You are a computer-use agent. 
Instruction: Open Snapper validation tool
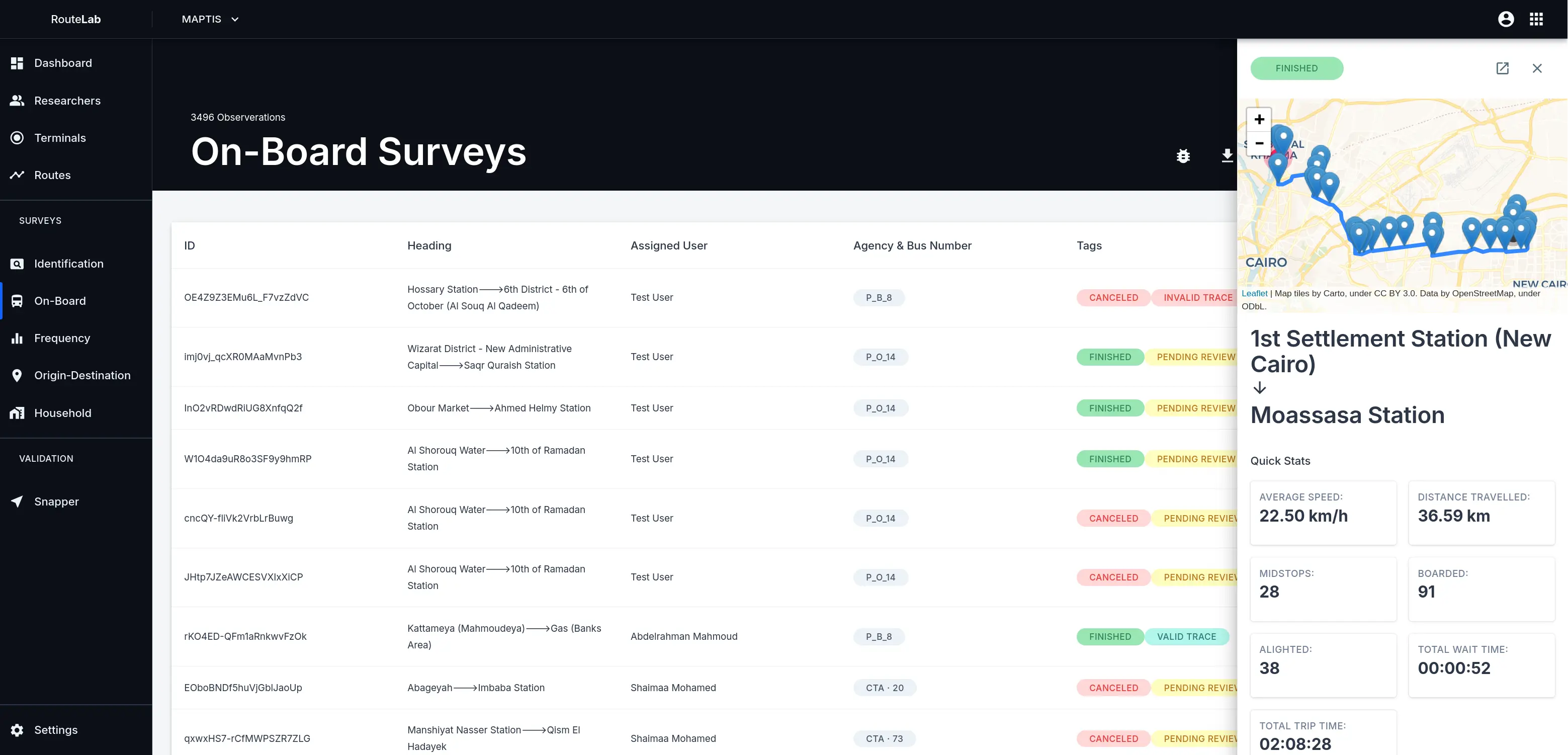coord(56,501)
